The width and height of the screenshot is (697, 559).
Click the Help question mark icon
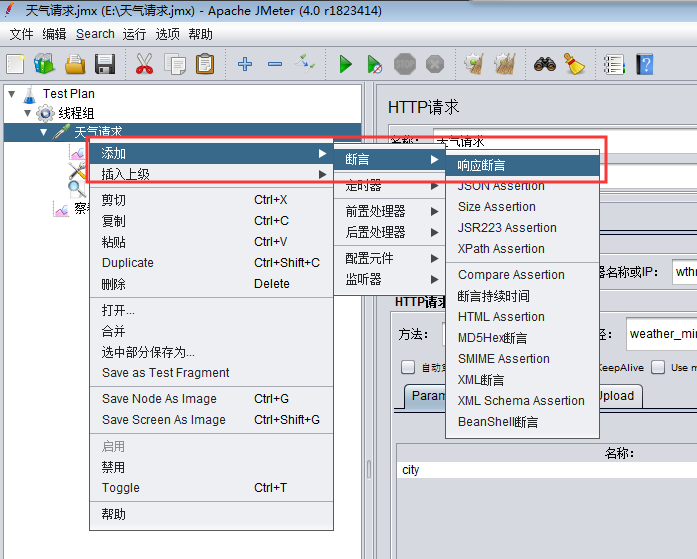coord(645,64)
